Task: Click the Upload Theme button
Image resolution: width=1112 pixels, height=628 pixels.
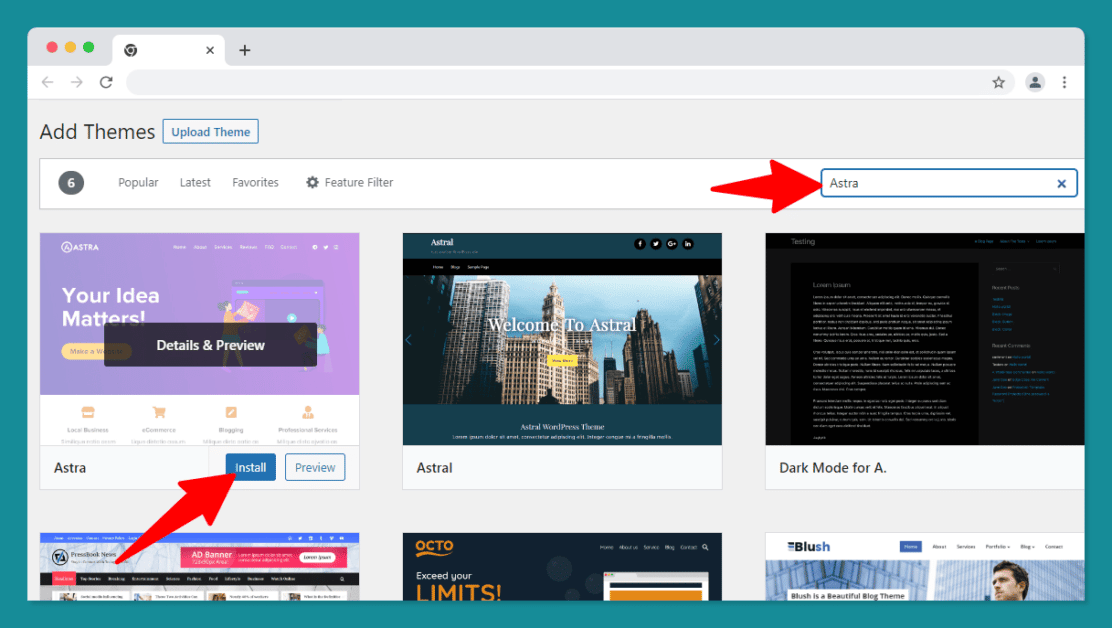Action: coord(211,132)
